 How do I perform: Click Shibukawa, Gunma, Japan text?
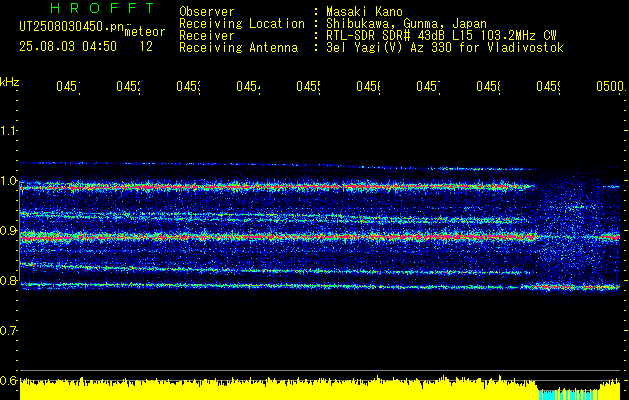(x=406, y=24)
